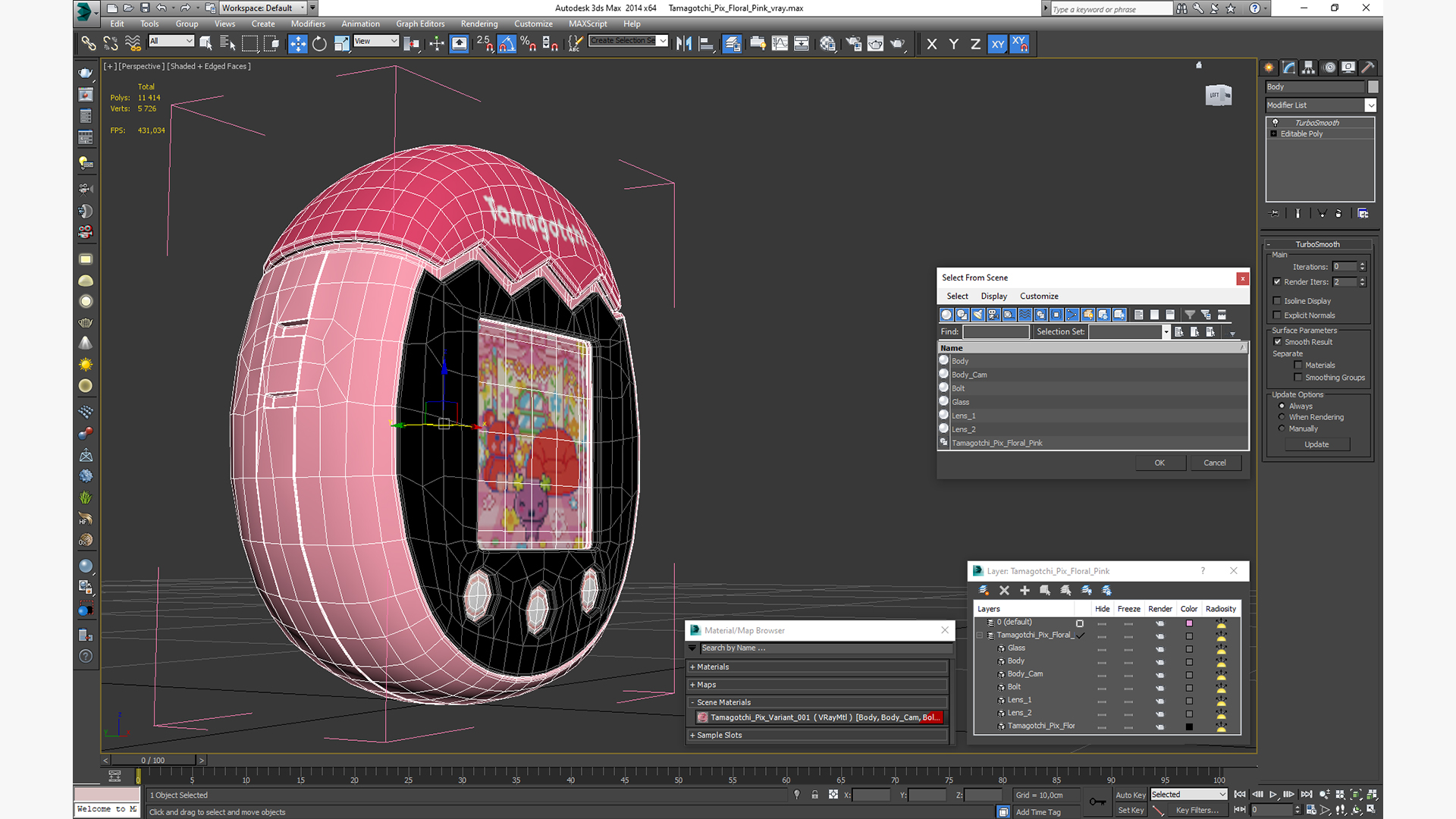Go to the animation start frame
1456x819 pixels.
(1240, 794)
